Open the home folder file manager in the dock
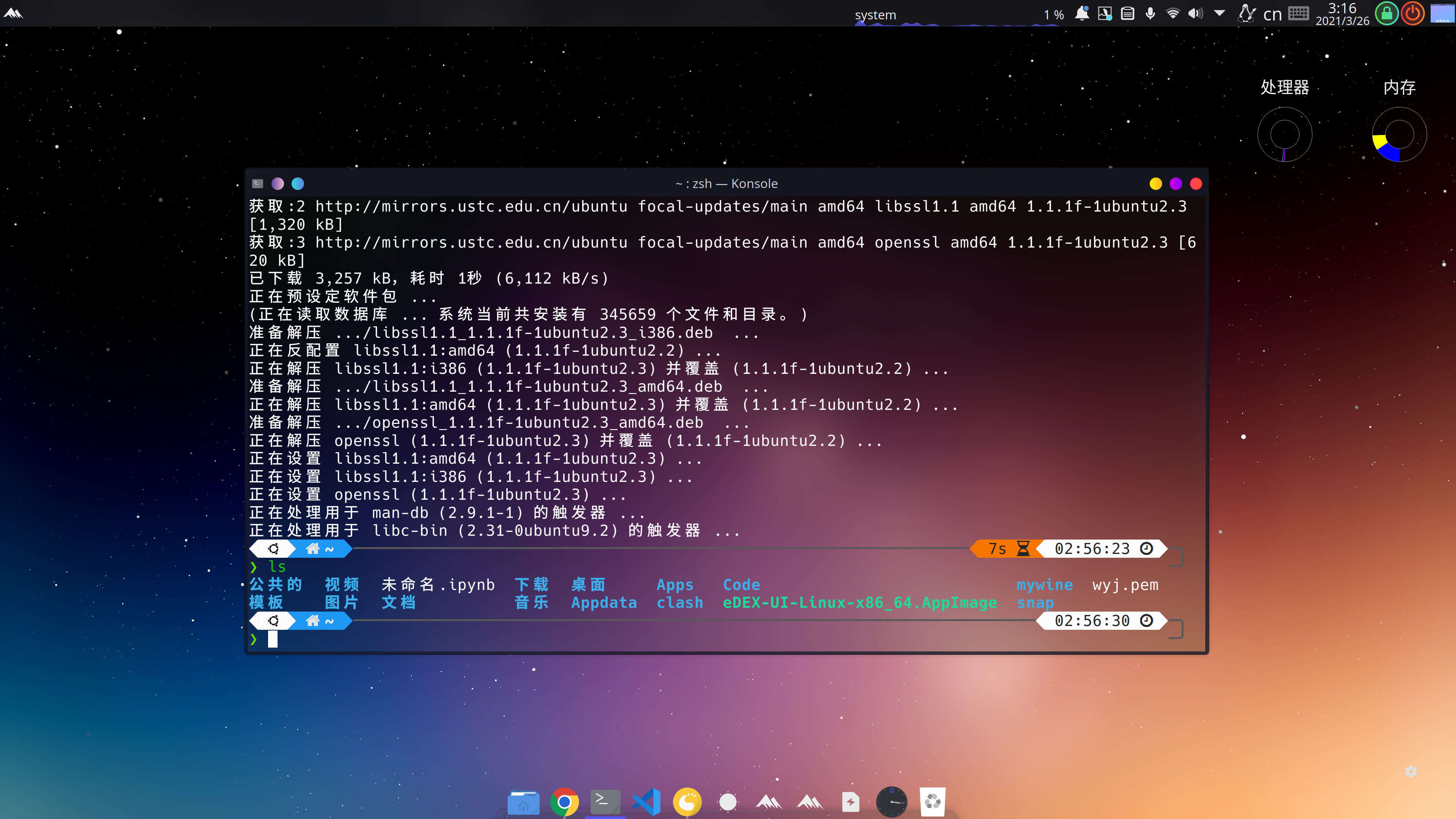Viewport: 1456px width, 819px height. click(x=523, y=802)
